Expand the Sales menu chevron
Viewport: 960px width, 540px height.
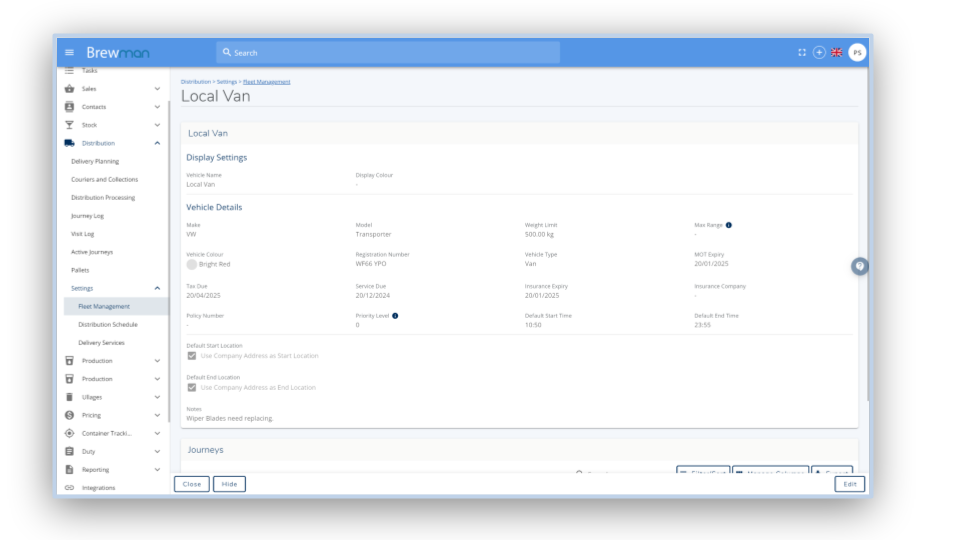157,89
